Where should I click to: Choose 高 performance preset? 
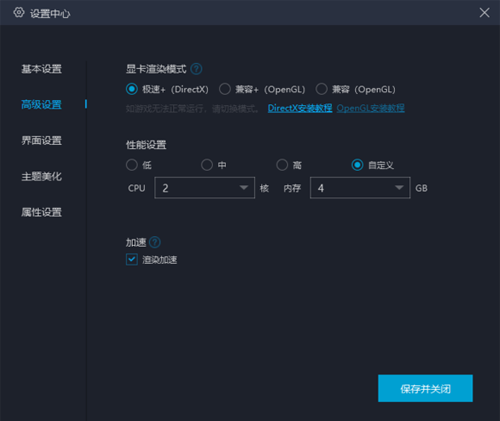pyautogui.click(x=282, y=165)
